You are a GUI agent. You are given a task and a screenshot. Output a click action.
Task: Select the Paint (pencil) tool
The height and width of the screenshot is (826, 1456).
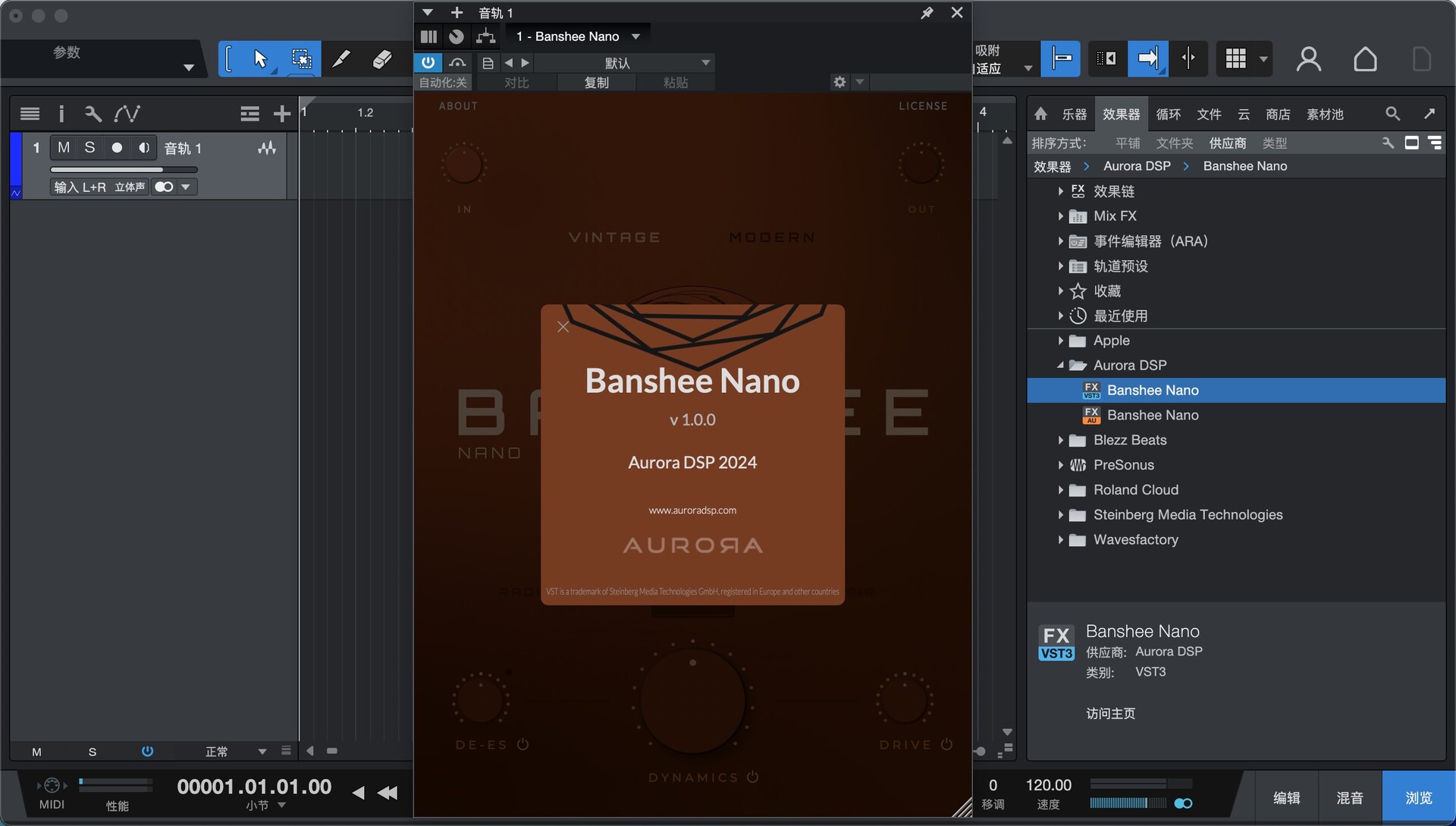point(341,59)
